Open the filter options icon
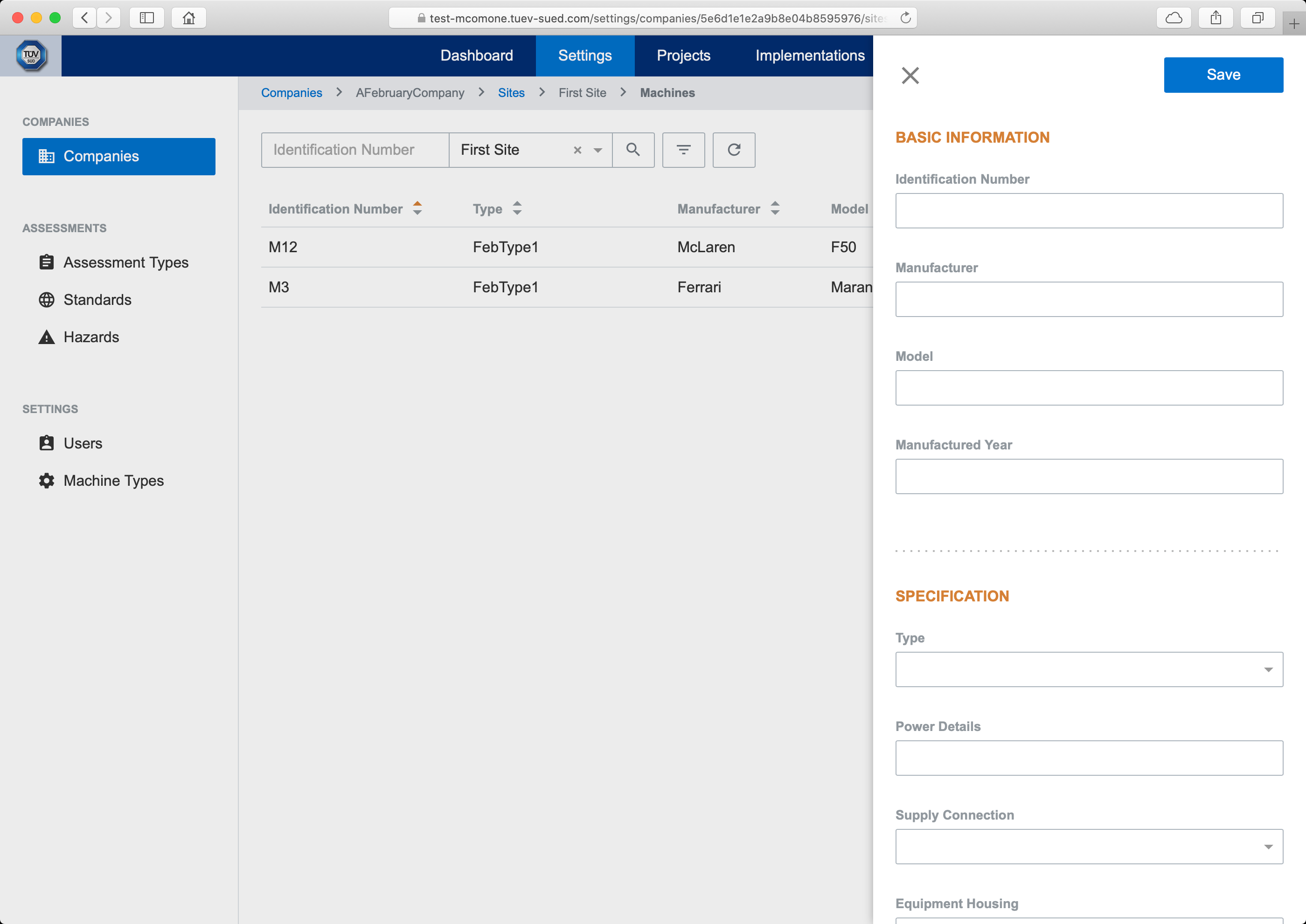The image size is (1306, 924). [683, 150]
